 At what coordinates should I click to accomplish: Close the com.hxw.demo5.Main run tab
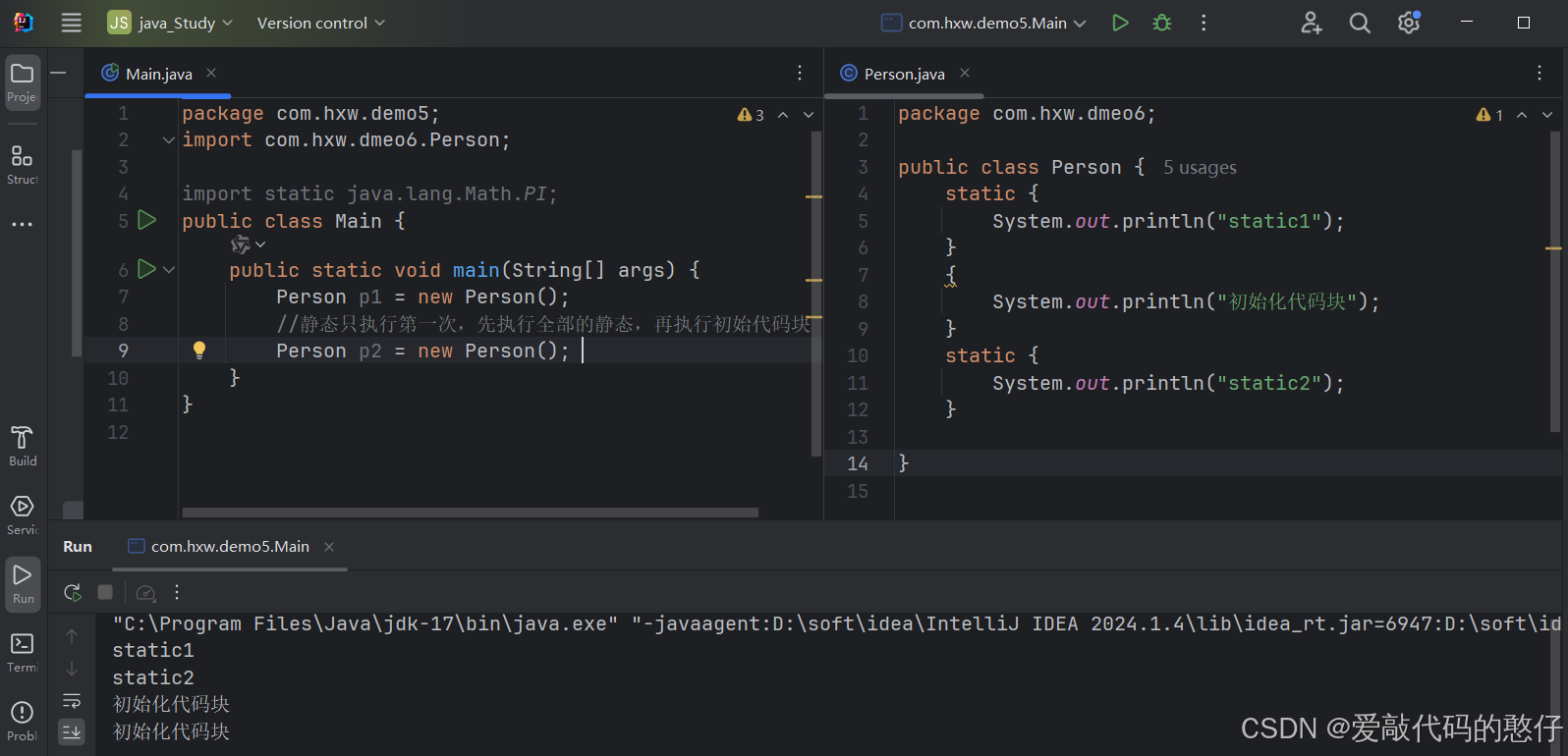(329, 547)
